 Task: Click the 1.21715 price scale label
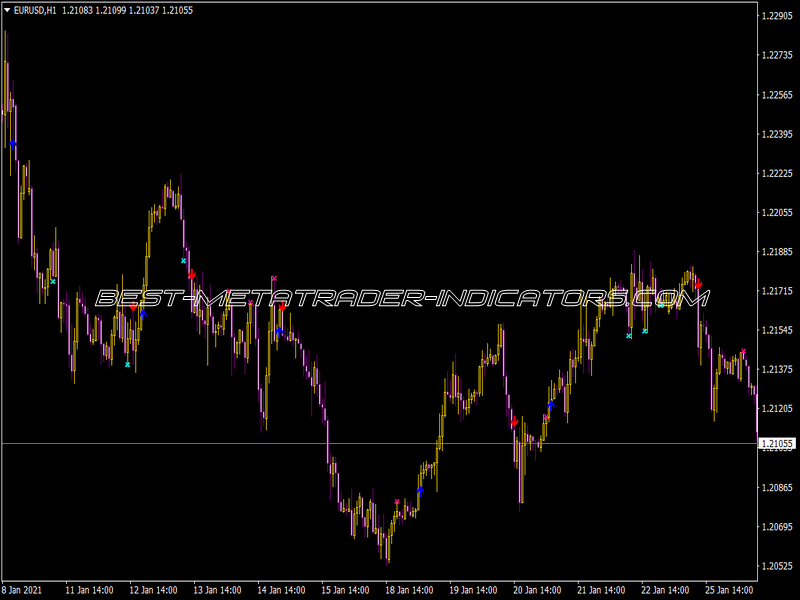(777, 291)
